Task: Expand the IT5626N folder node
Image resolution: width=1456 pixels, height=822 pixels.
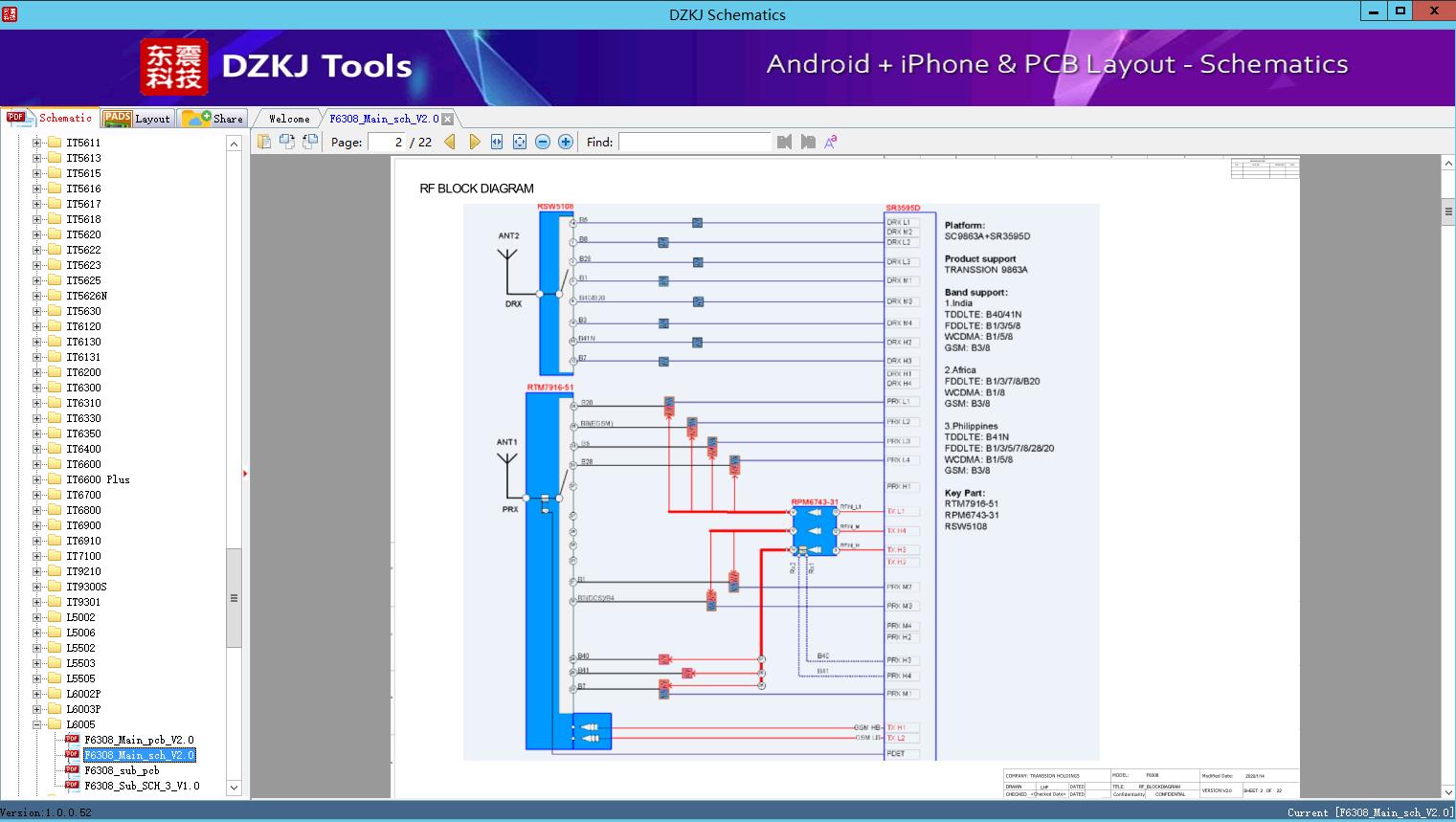Action: coord(36,296)
